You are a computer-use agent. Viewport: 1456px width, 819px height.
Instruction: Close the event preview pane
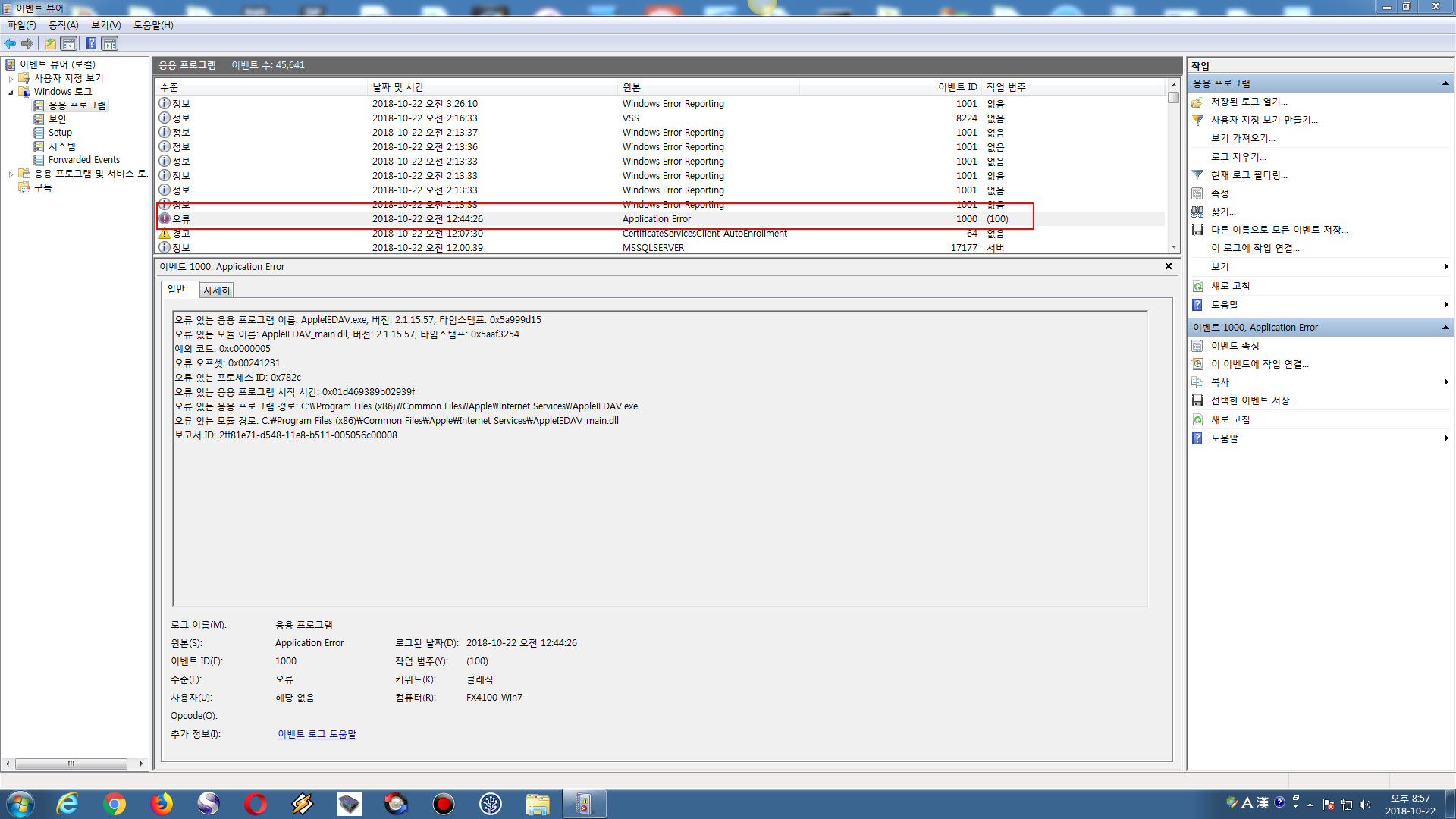(x=1169, y=266)
